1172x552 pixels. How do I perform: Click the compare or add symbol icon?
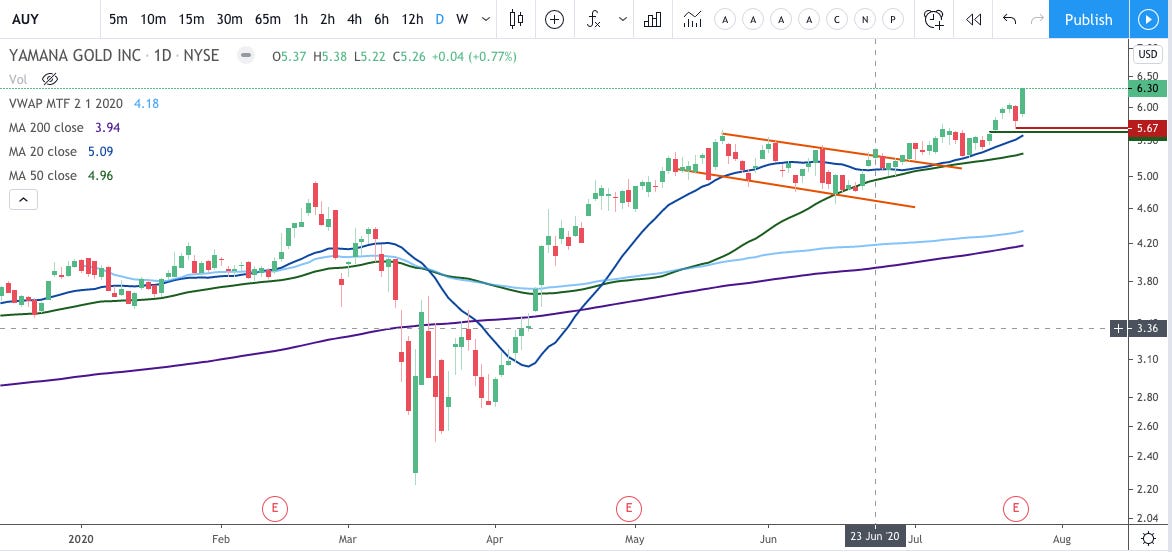click(554, 19)
